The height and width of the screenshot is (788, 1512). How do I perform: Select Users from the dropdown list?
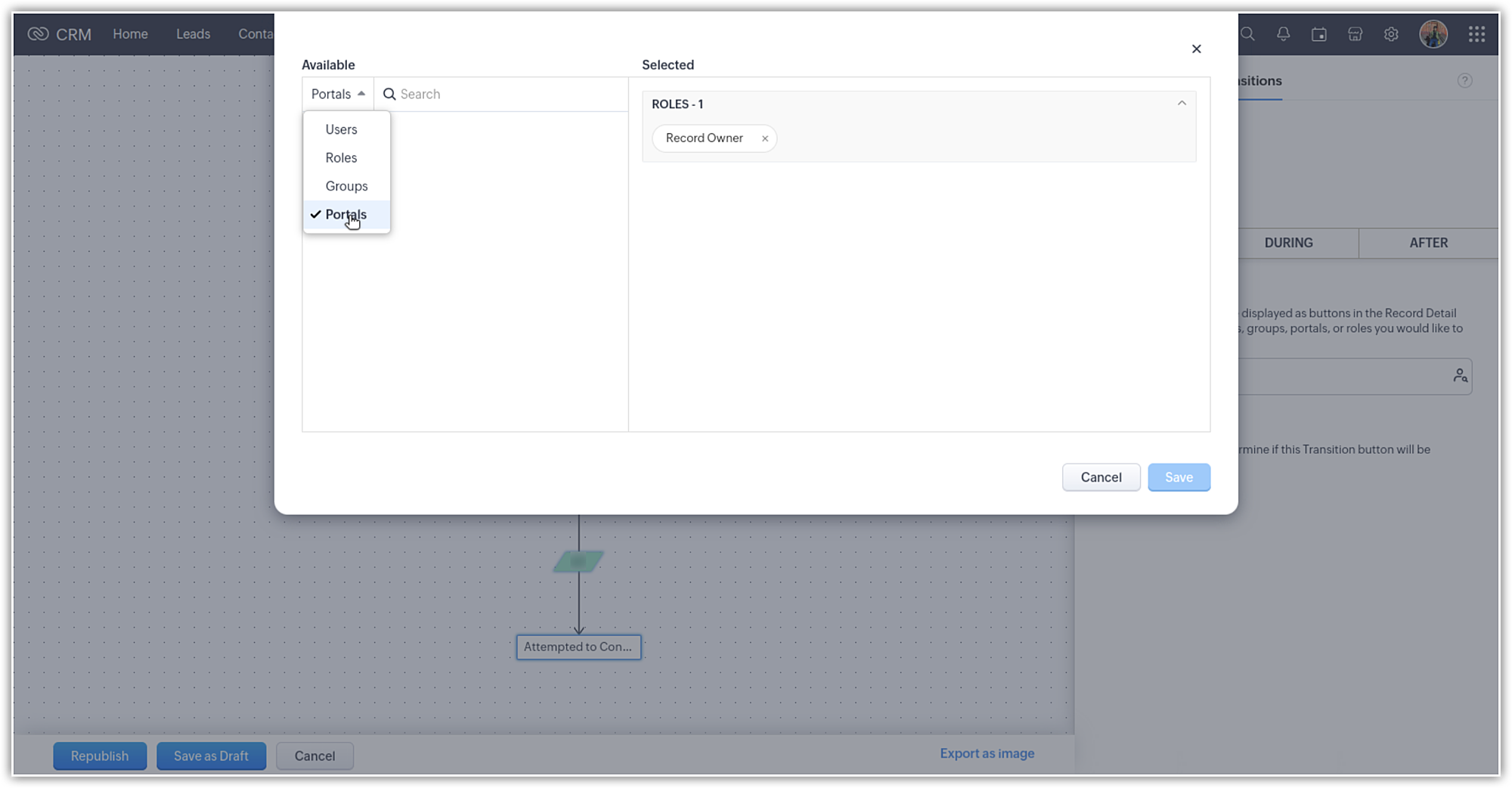click(341, 129)
